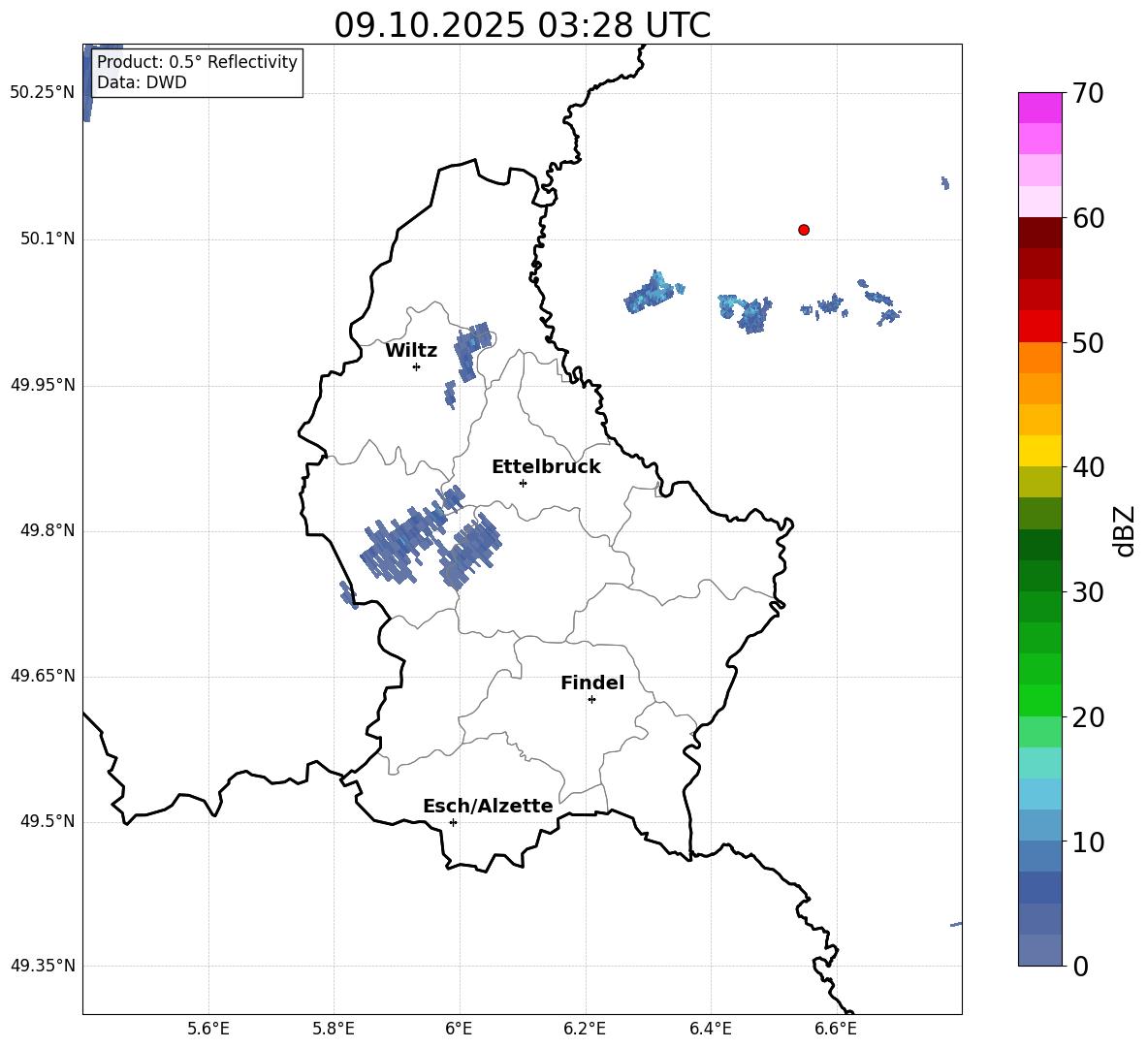Click the Wiltz station cross marker
1148x1048 pixels.
tap(417, 367)
